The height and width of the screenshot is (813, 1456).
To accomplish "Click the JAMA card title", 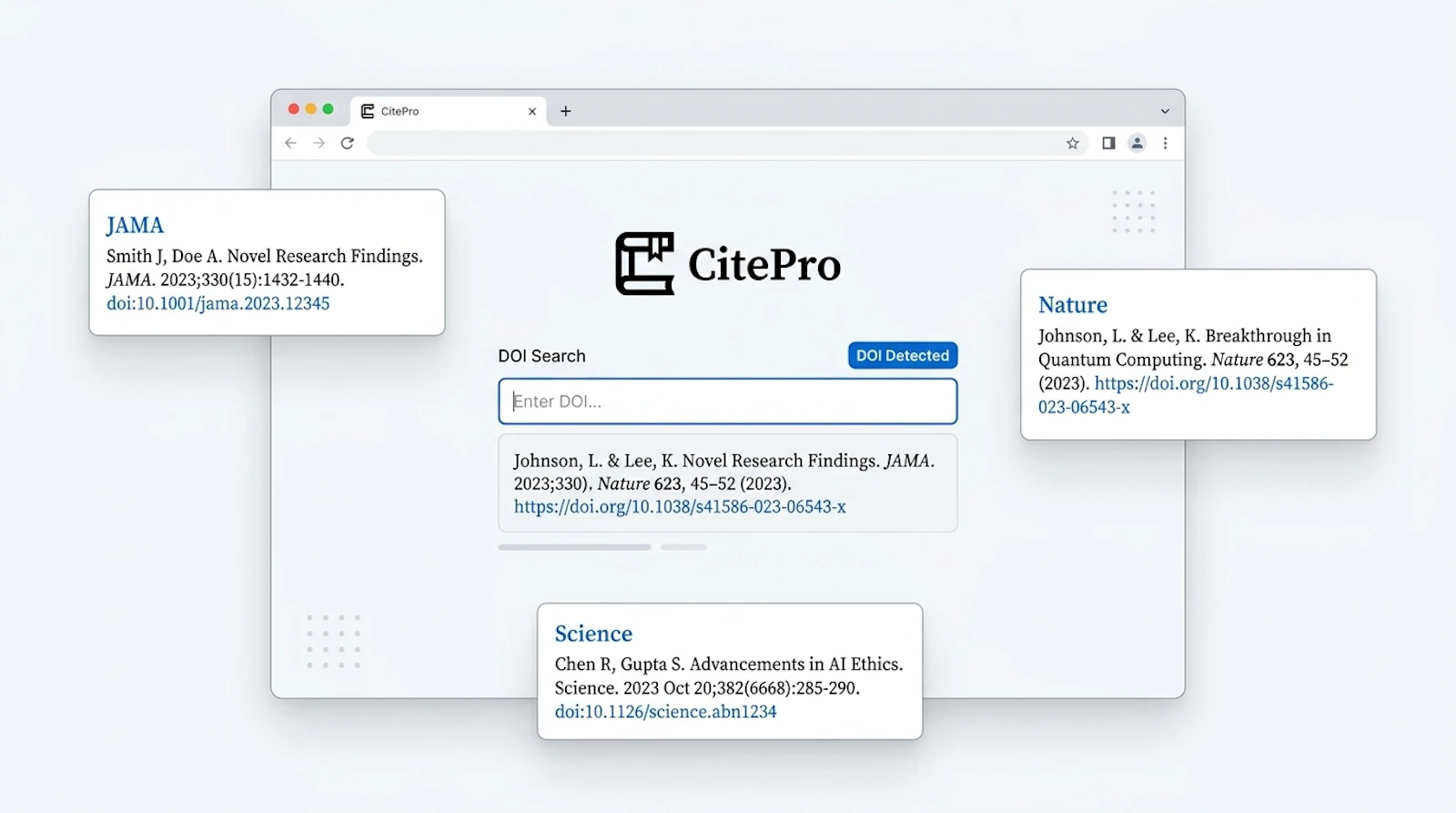I will [x=135, y=225].
